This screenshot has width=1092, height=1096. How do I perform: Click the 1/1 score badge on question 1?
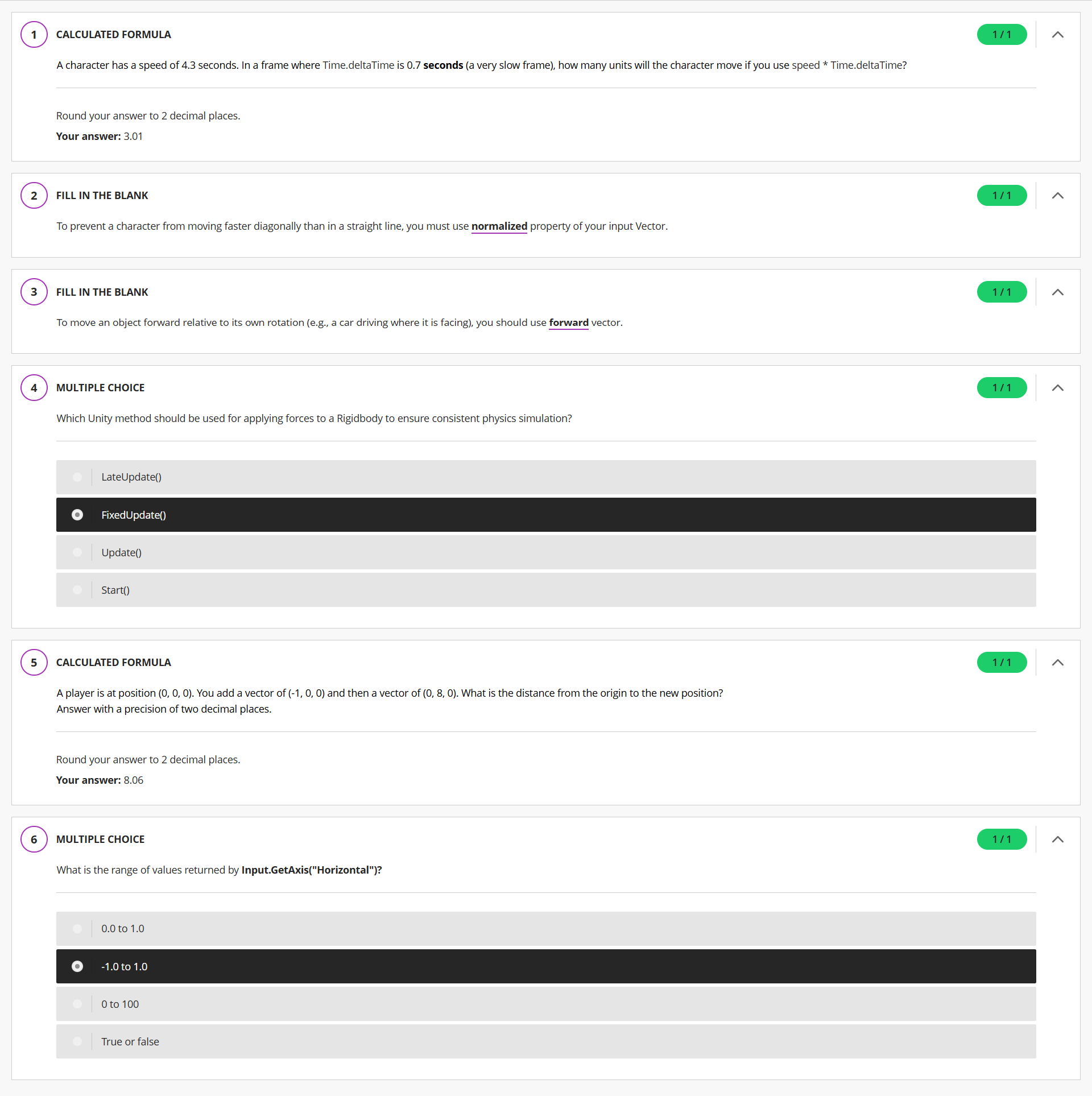tap(1002, 35)
